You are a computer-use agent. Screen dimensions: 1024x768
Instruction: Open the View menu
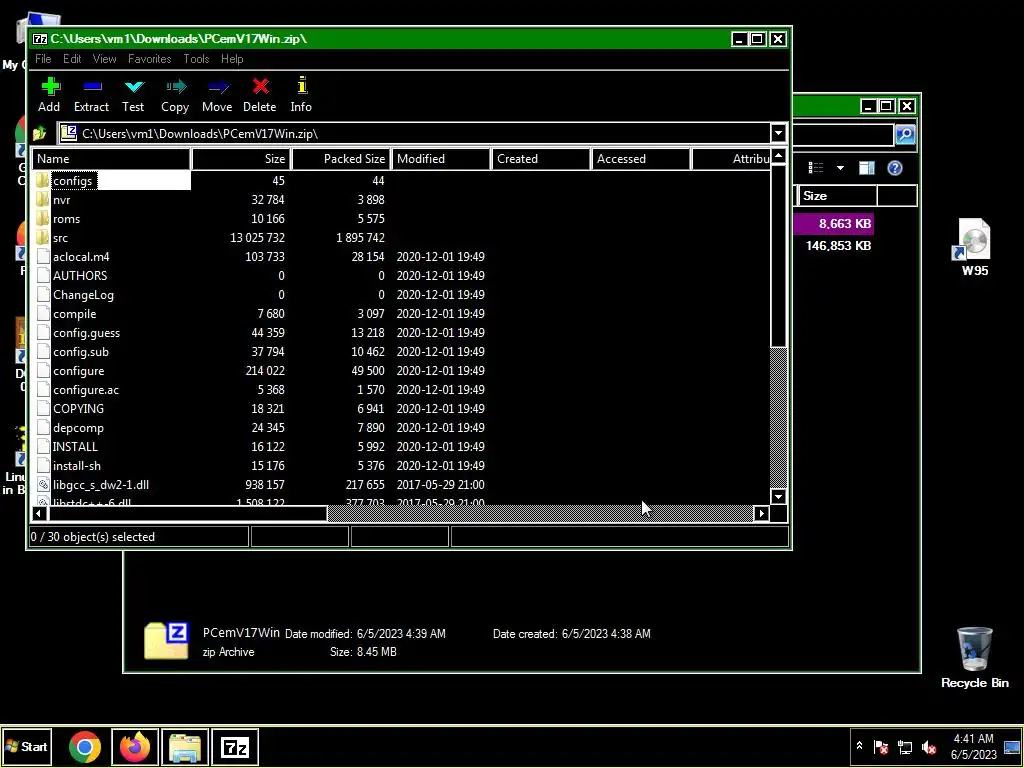pyautogui.click(x=104, y=59)
